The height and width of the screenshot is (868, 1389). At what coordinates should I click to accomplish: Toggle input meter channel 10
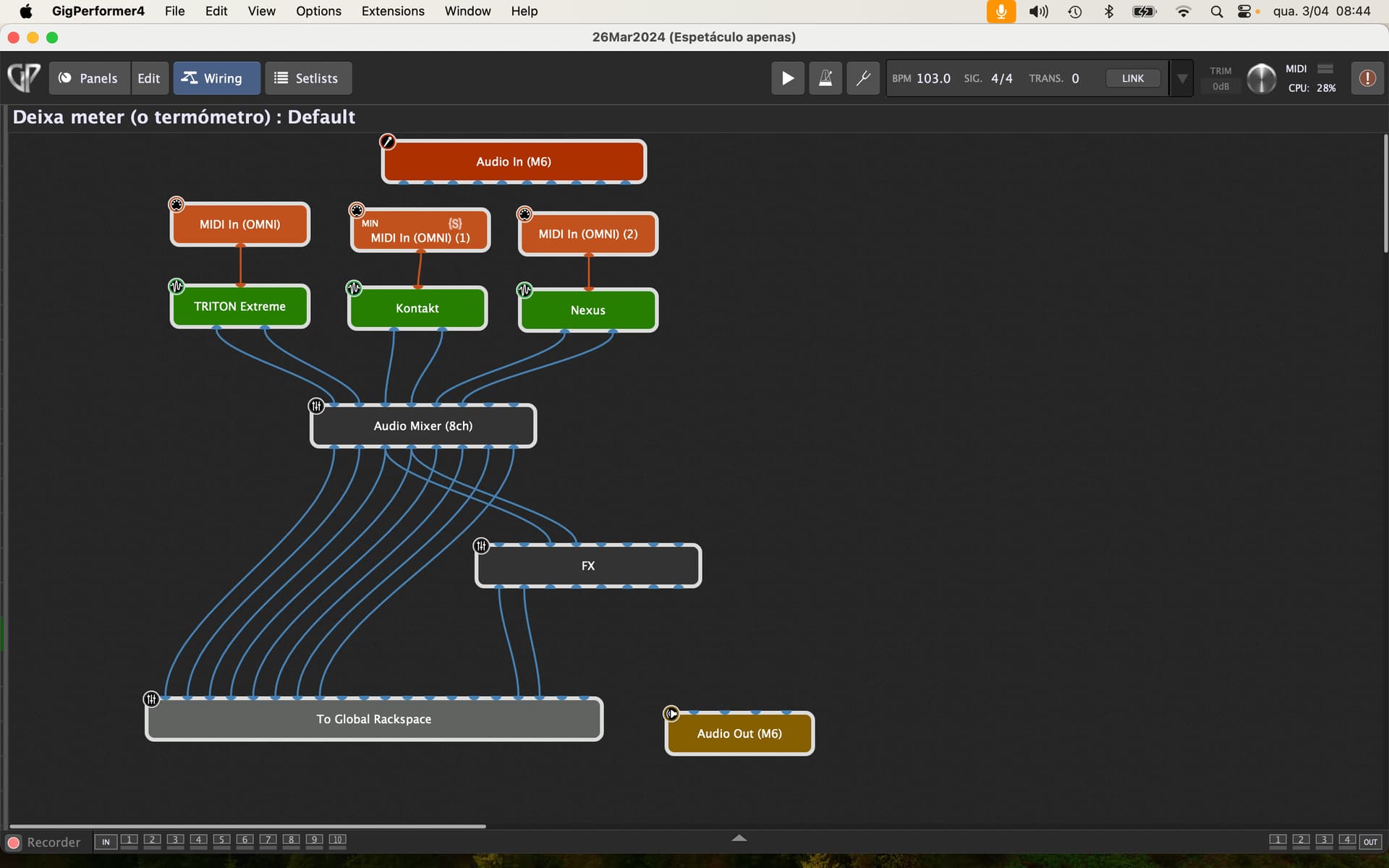coord(338,841)
